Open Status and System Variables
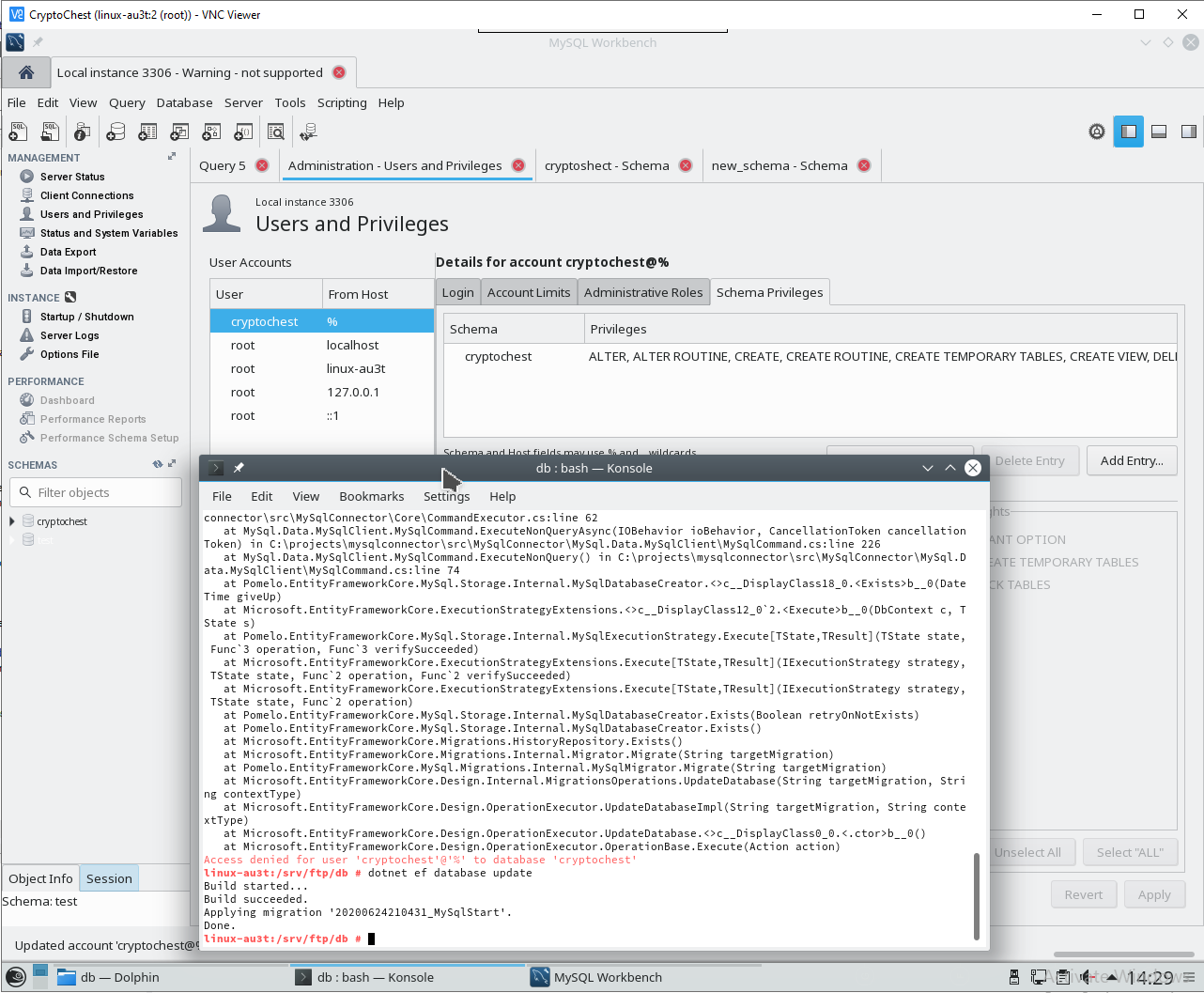Viewport: 1204px width, 993px height. pos(109,233)
